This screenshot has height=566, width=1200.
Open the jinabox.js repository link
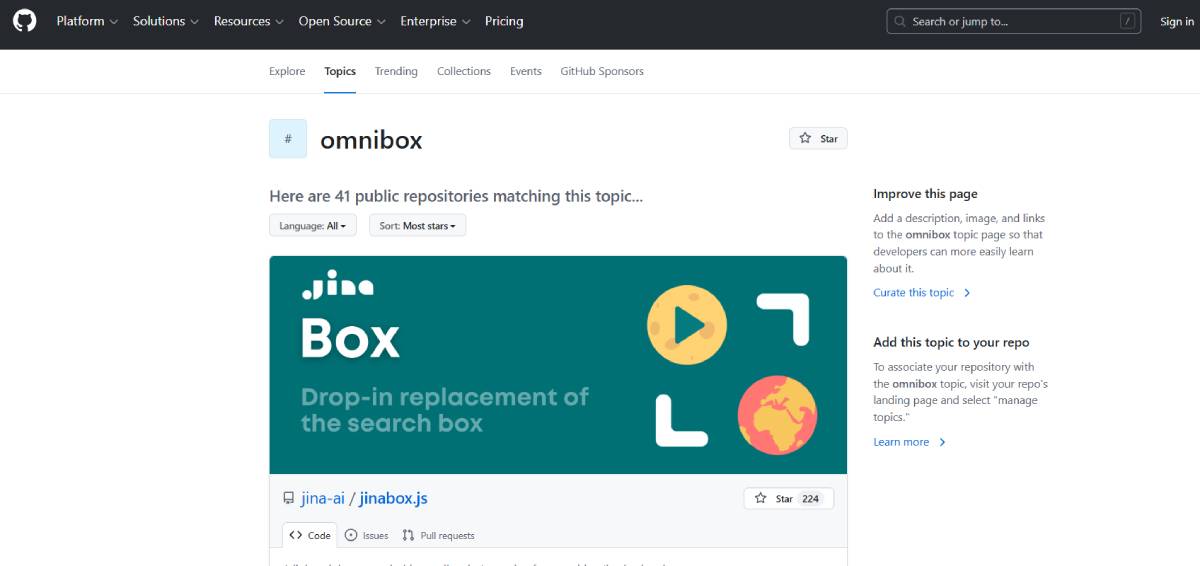[393, 498]
